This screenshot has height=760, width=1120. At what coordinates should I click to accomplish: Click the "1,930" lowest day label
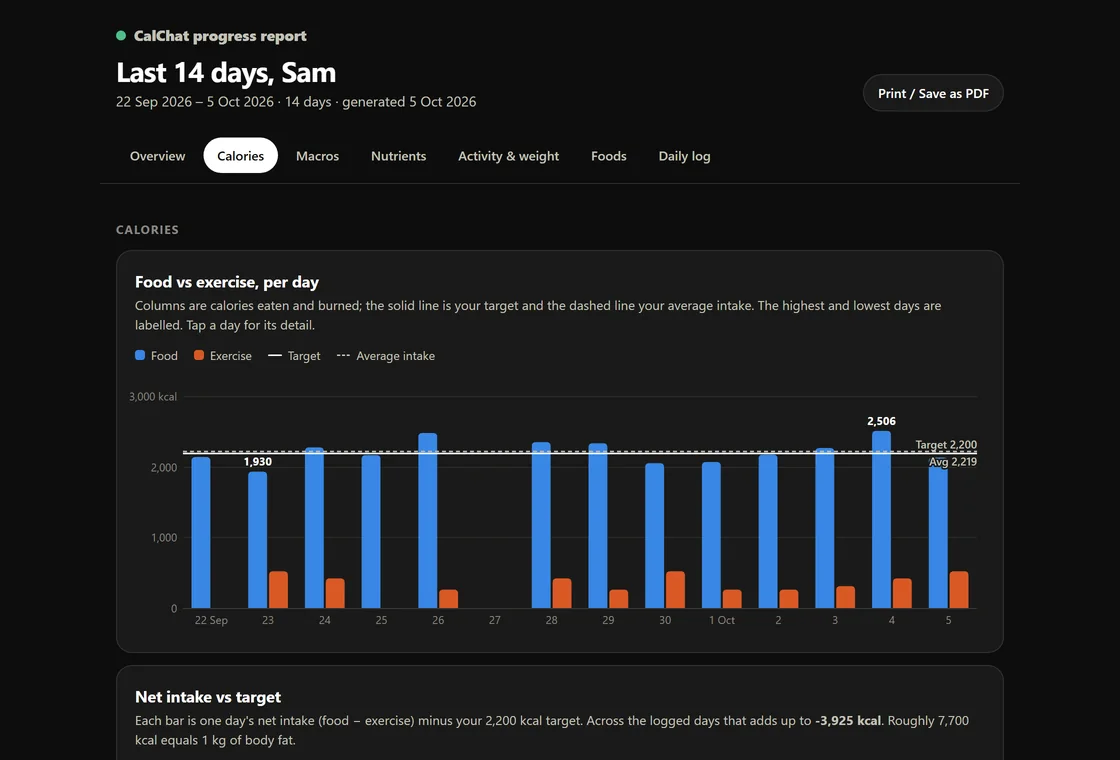pos(257,461)
